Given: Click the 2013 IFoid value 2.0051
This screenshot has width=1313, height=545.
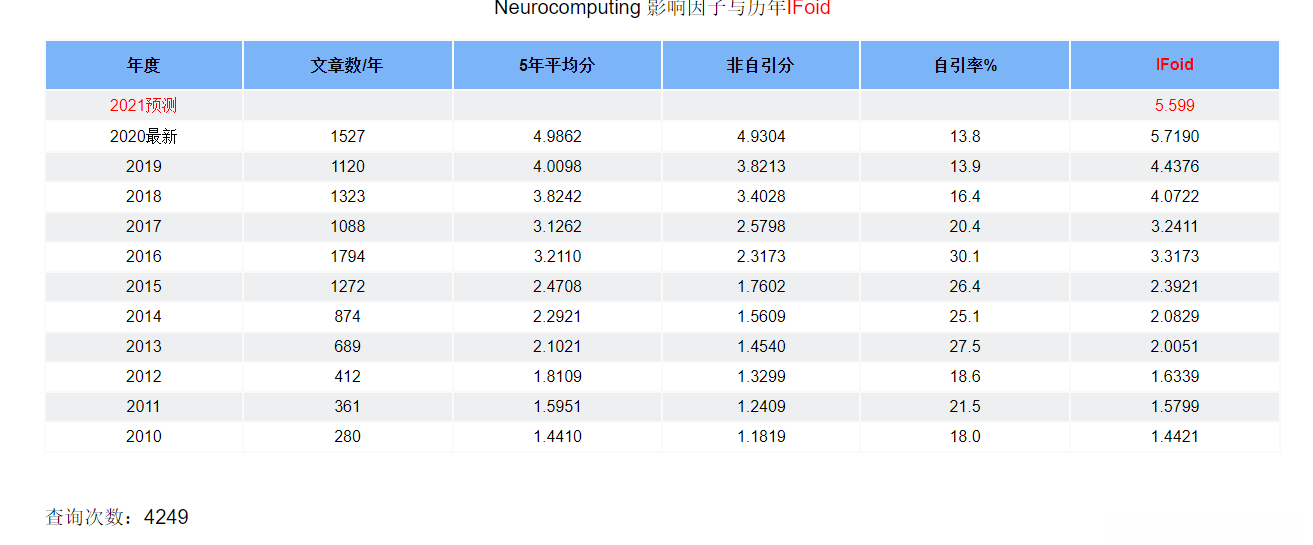Looking at the screenshot, I should point(1174,346).
